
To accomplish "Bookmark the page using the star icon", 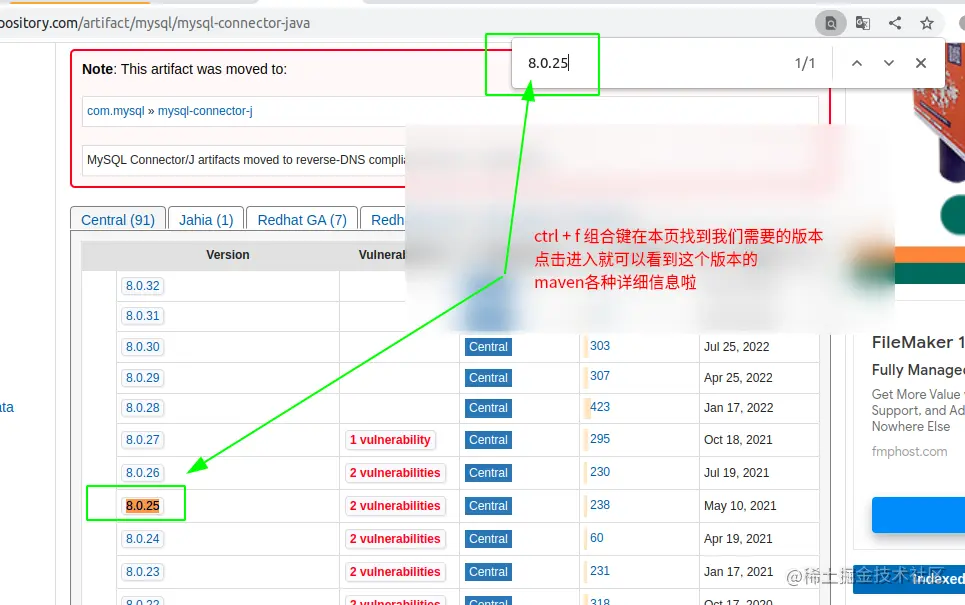I will 926,22.
